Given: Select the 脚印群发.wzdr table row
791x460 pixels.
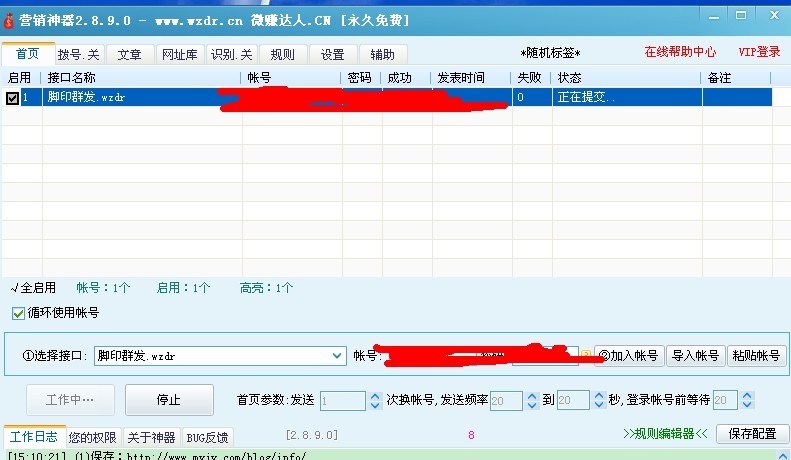Looking at the screenshot, I should point(386,97).
